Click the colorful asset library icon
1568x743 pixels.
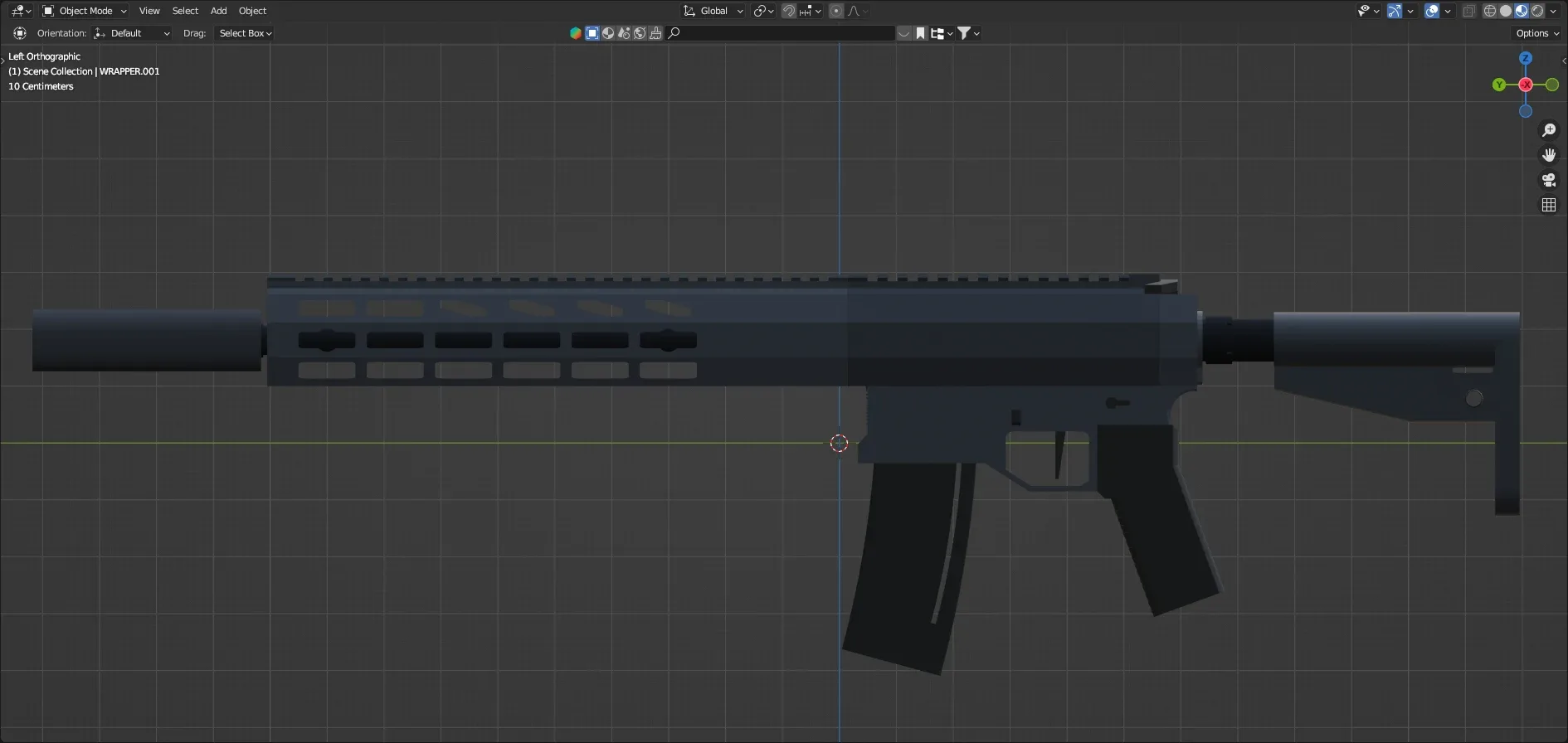575,33
